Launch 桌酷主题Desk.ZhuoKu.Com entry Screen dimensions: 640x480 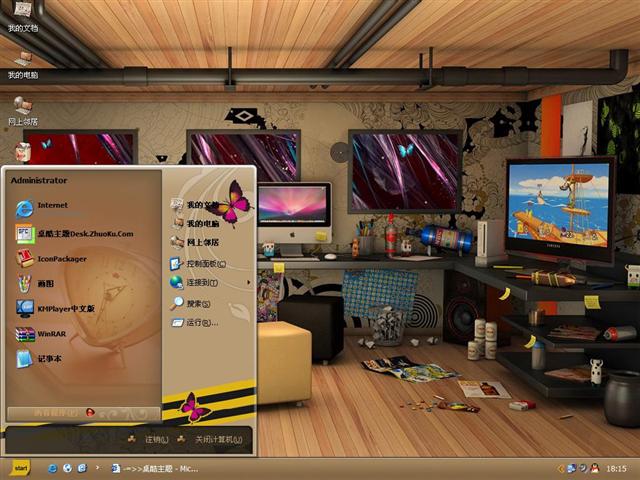coord(74,234)
